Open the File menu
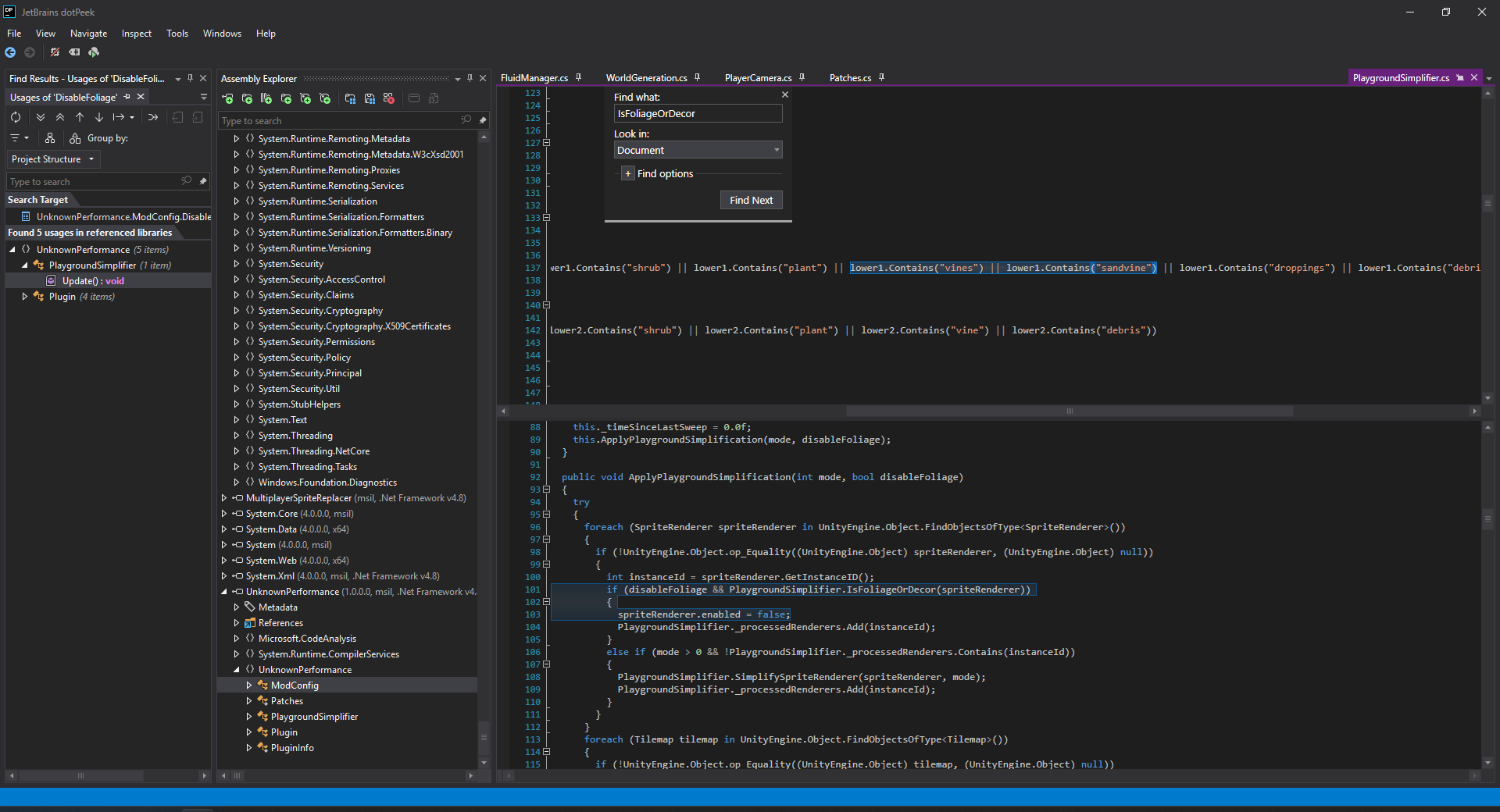Viewport: 1500px width, 812px height. coord(14,34)
